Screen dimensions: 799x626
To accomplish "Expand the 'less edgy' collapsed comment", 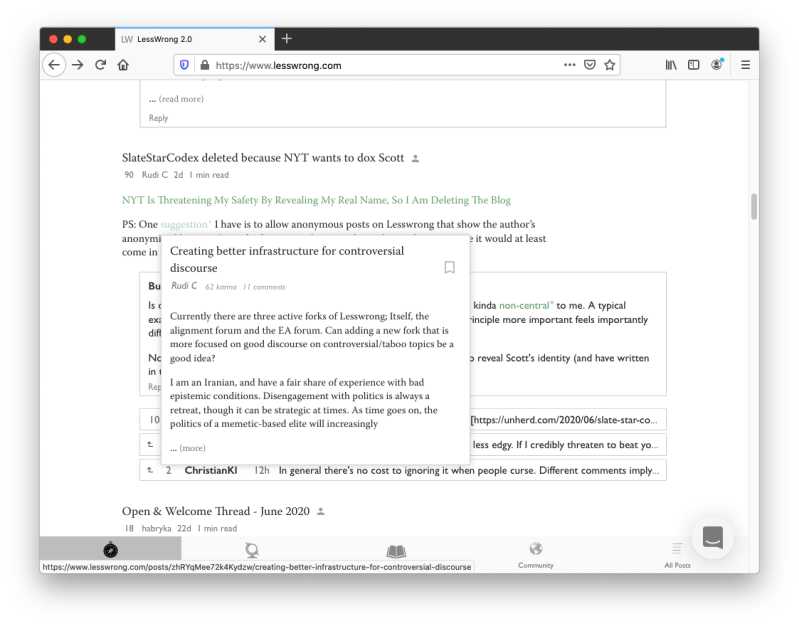I will (x=566, y=445).
